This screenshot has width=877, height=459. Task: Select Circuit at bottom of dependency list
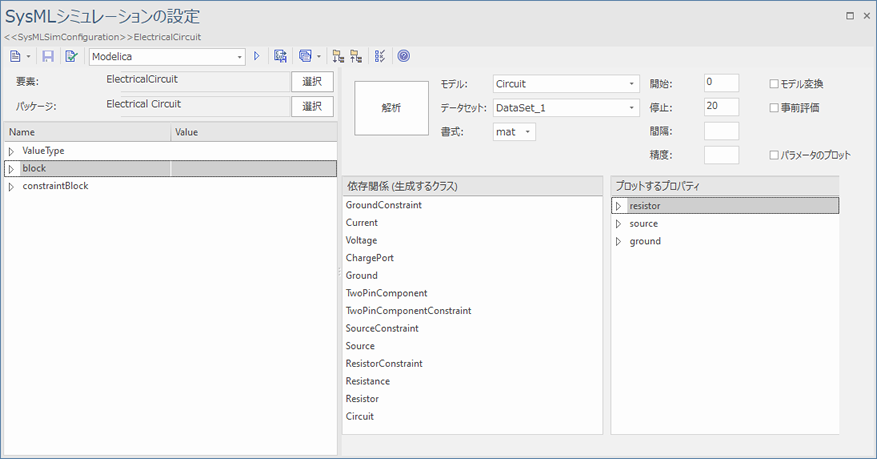point(360,417)
